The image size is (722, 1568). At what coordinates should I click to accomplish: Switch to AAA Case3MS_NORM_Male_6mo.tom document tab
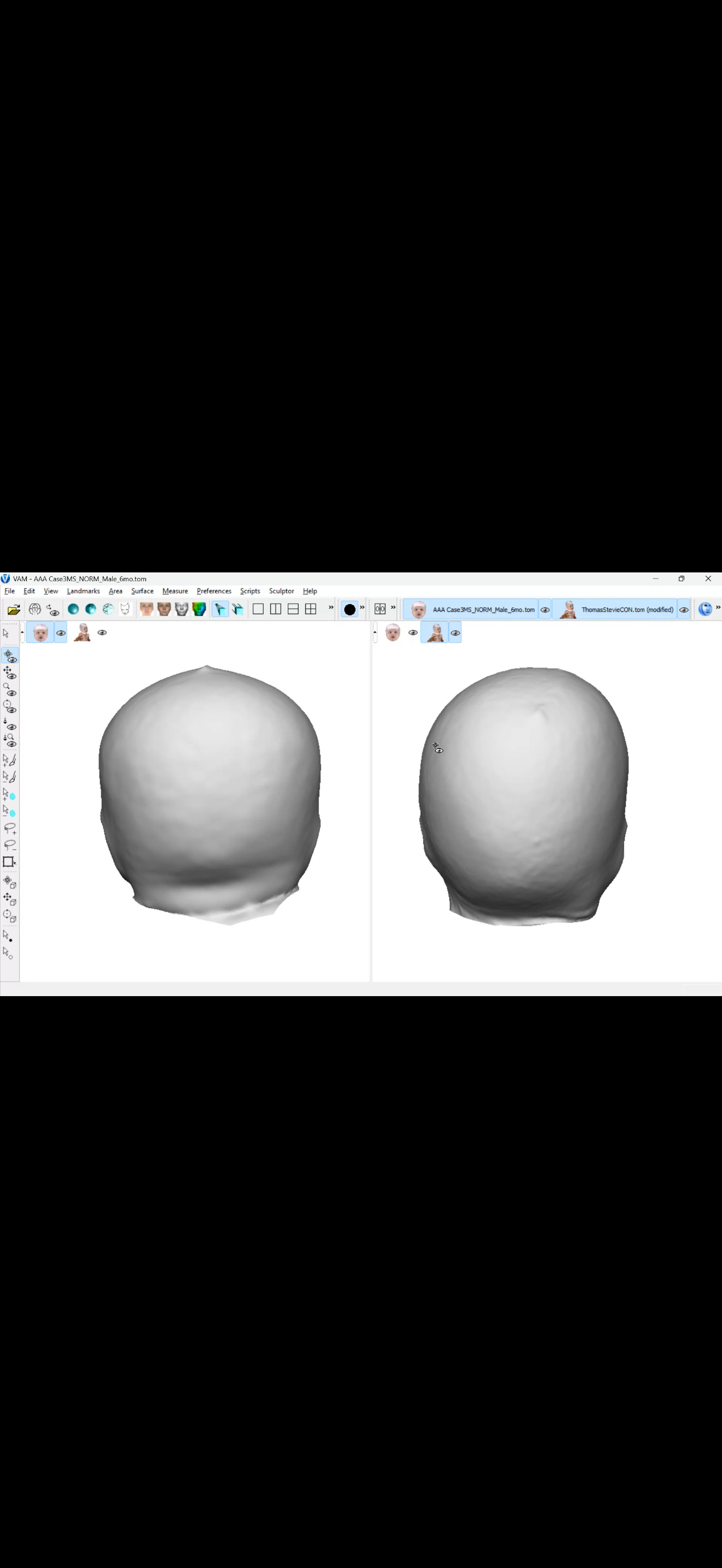tap(471, 610)
